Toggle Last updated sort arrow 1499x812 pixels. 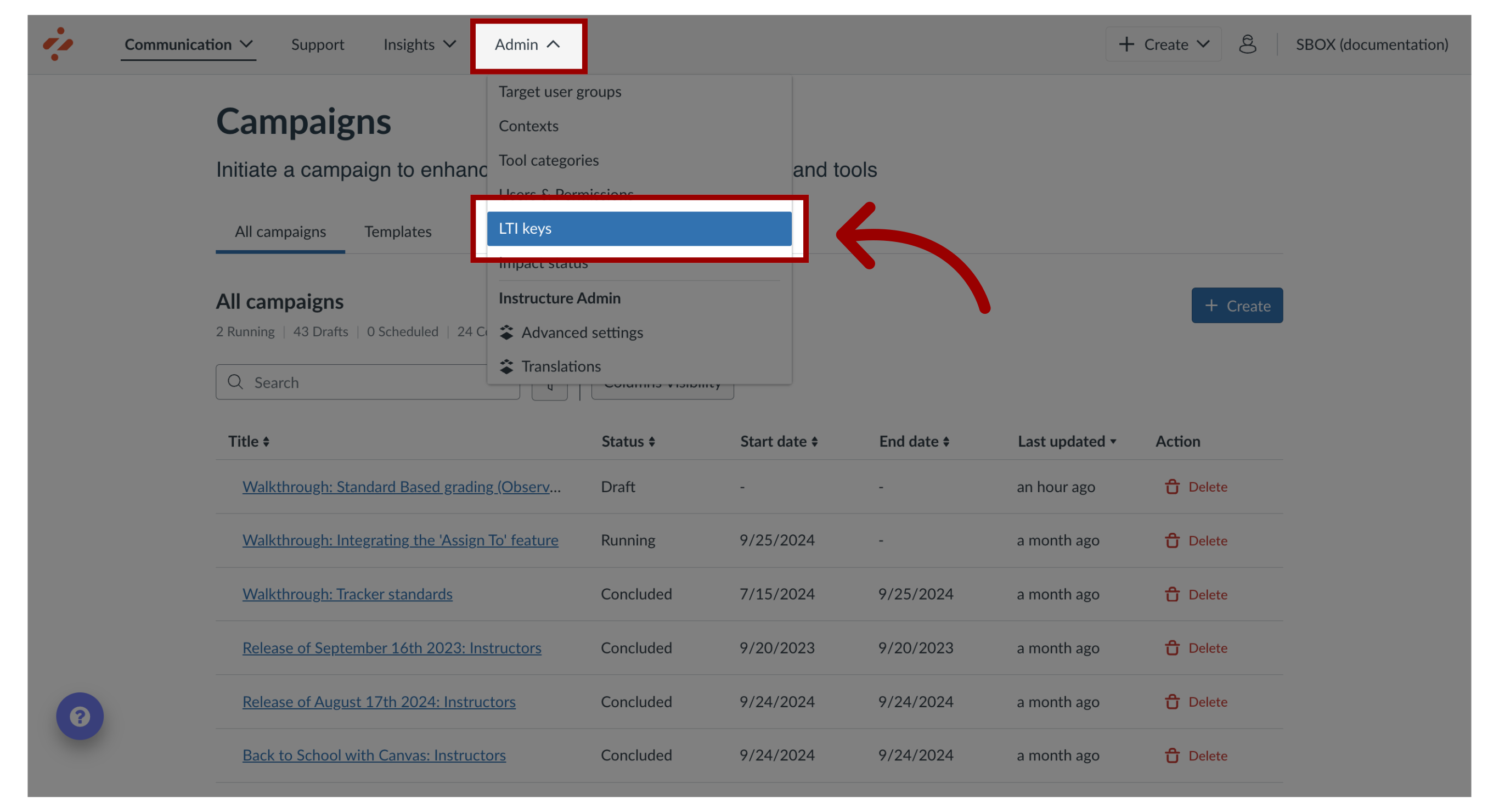click(1113, 442)
